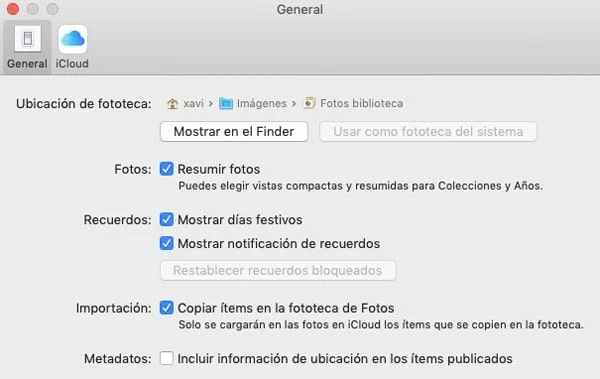Click the Mostrar en el Finder button
Viewport: 600px width, 379px height.
coord(234,132)
